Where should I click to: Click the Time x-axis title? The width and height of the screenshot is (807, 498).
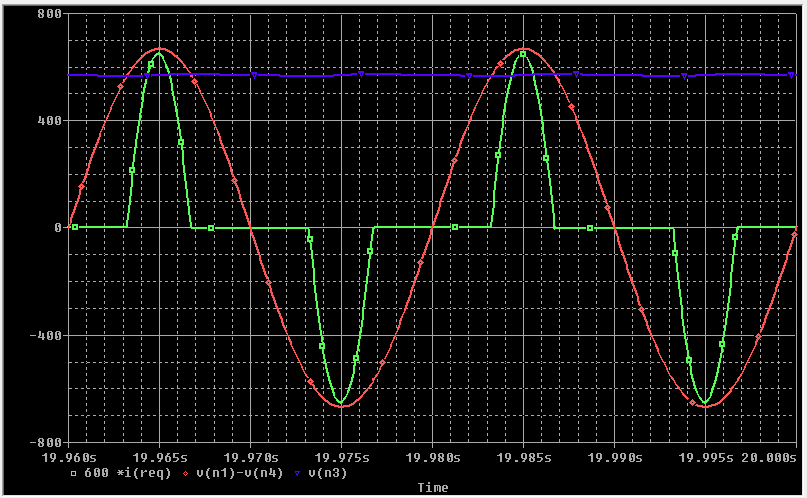(x=432, y=488)
